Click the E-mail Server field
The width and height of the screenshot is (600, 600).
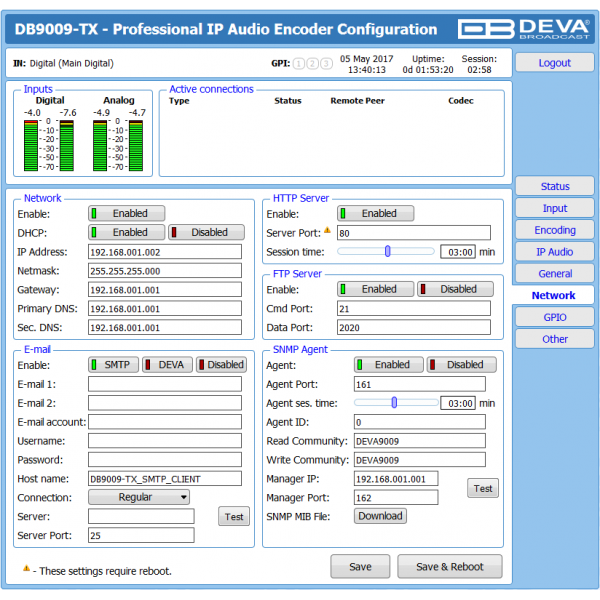coord(141,516)
